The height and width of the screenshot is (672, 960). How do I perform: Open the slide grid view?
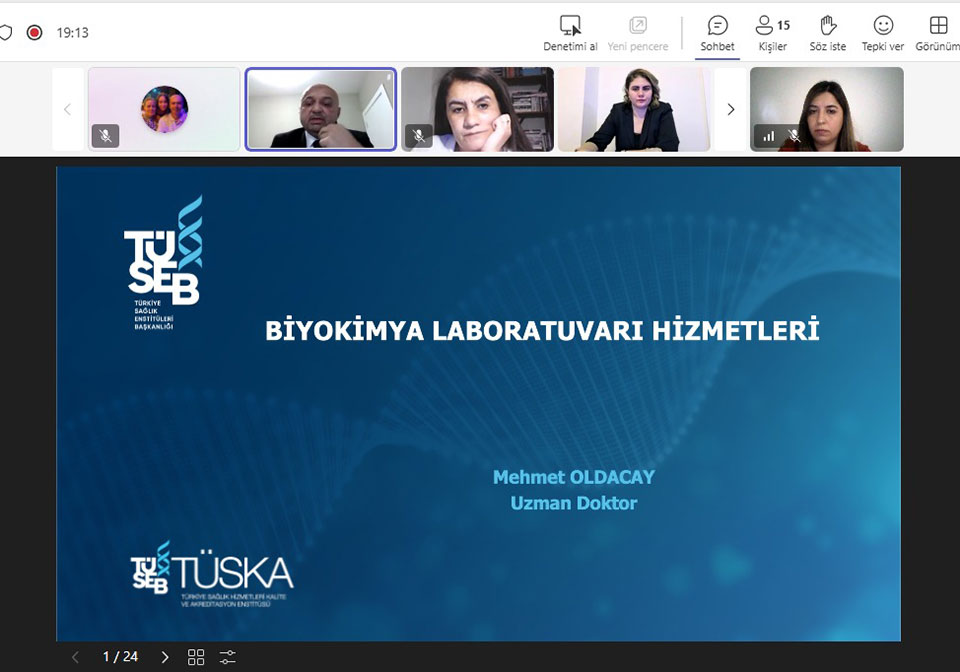(196, 657)
